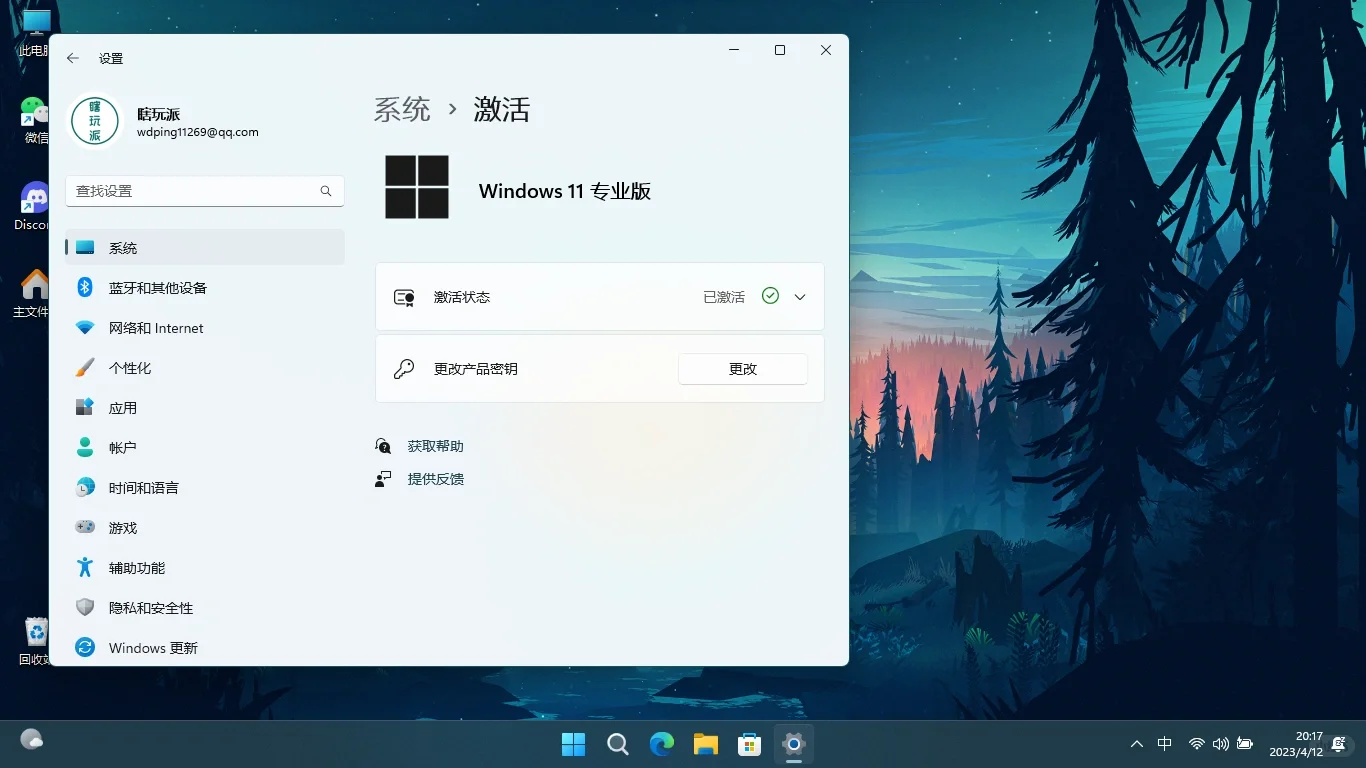Viewport: 1366px width, 768px height.
Task: Expand hidden icons in system tray
Action: (1137, 743)
